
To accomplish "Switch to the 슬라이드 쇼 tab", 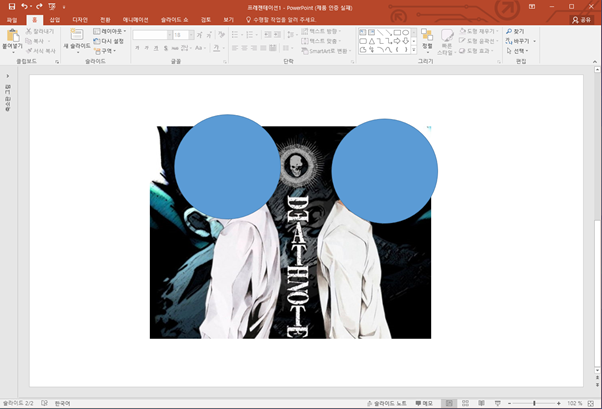I will (x=174, y=20).
